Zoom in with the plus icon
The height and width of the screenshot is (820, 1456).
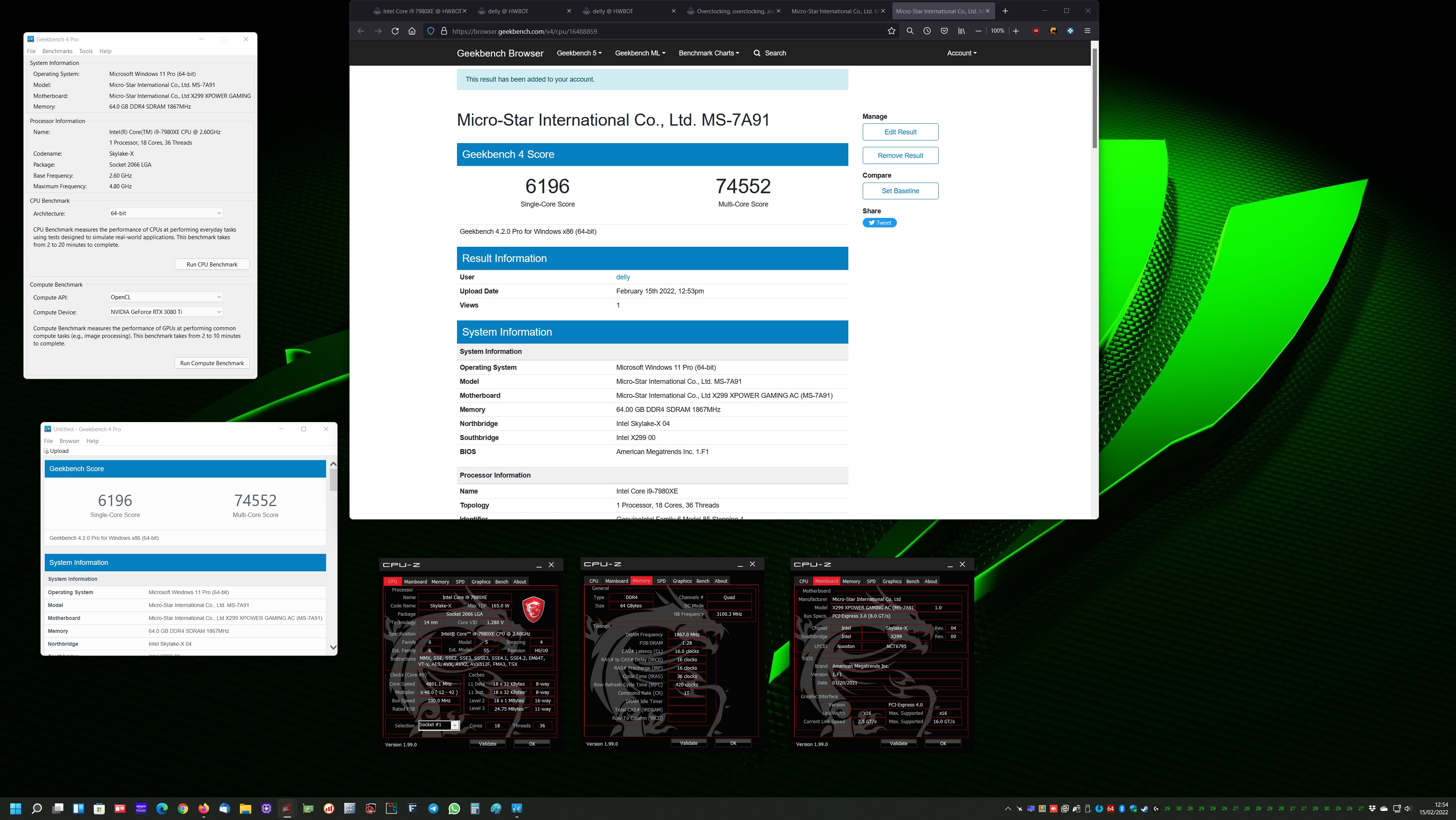(x=1016, y=31)
